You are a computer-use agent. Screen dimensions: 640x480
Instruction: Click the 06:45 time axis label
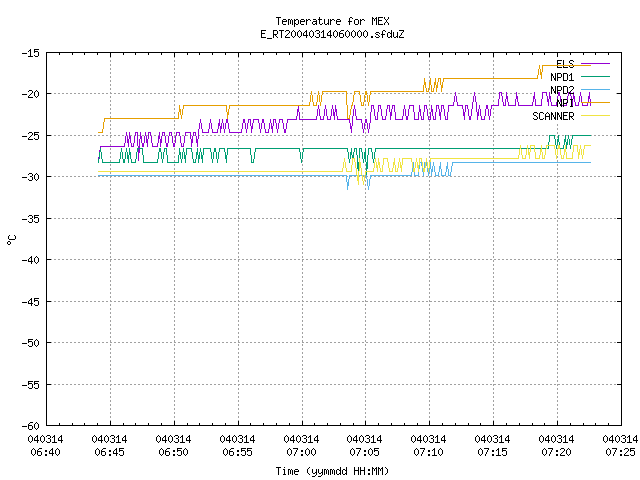(x=109, y=452)
